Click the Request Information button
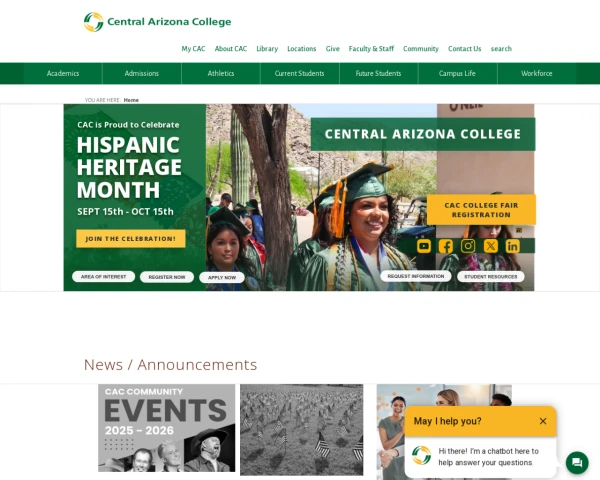This screenshot has width=600, height=480. [416, 276]
